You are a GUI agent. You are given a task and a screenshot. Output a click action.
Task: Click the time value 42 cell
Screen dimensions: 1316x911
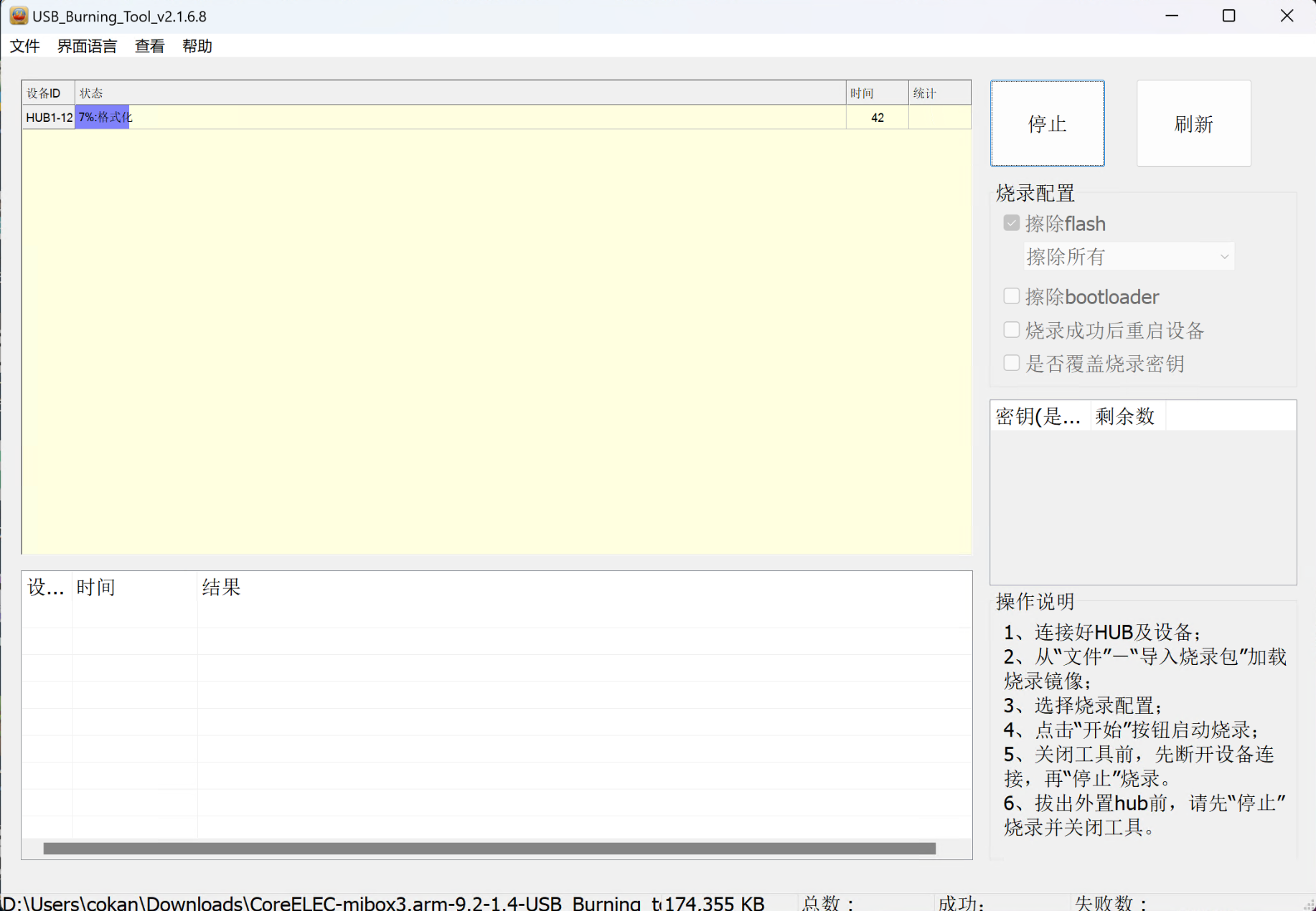coord(877,117)
